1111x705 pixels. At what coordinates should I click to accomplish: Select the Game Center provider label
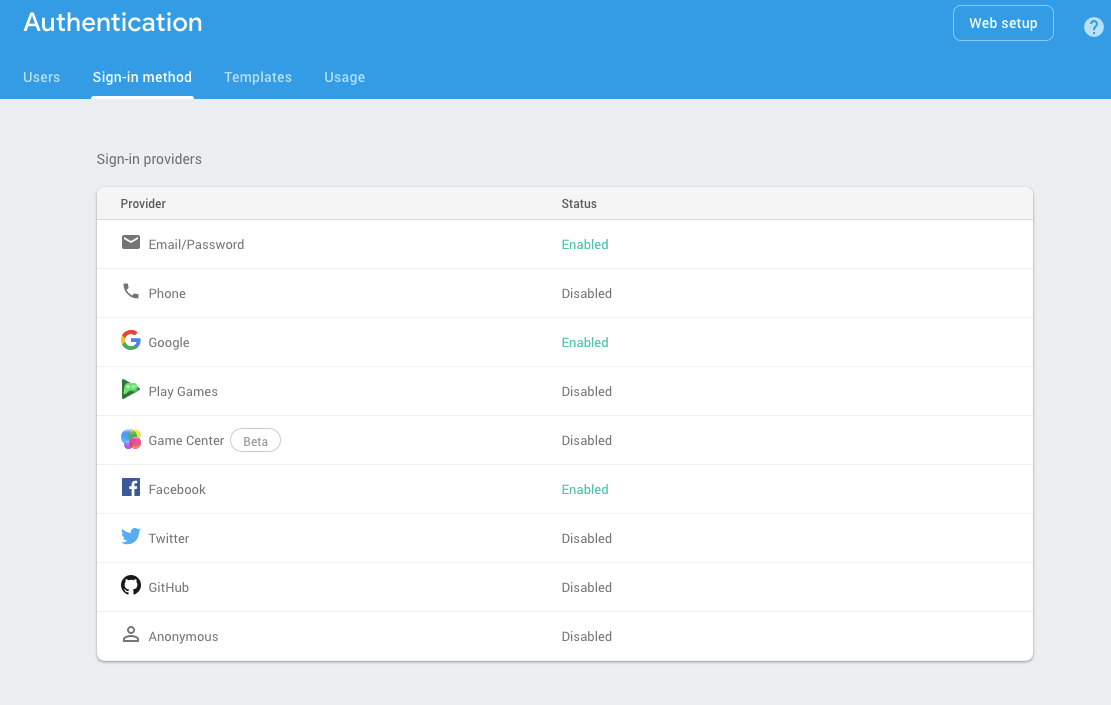coord(186,440)
